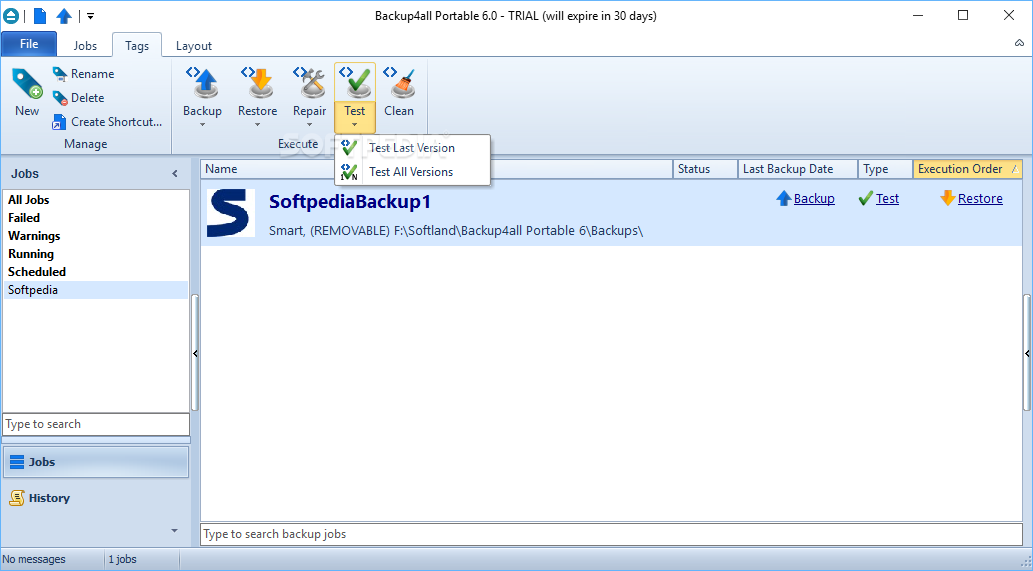Click the Test link for SoftpediaBackup1

pyautogui.click(x=887, y=198)
